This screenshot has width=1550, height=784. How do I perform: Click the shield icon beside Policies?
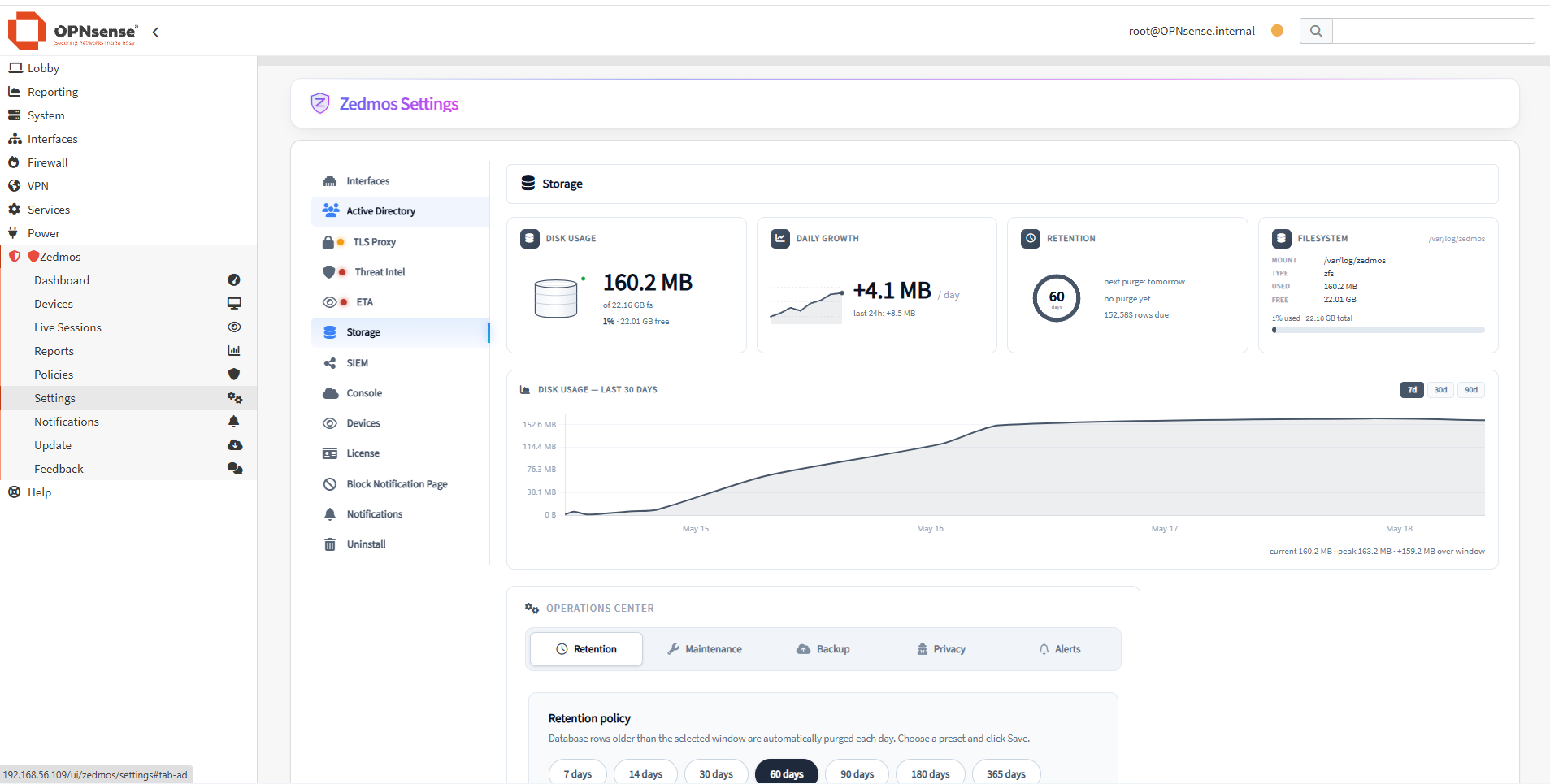[x=234, y=375]
